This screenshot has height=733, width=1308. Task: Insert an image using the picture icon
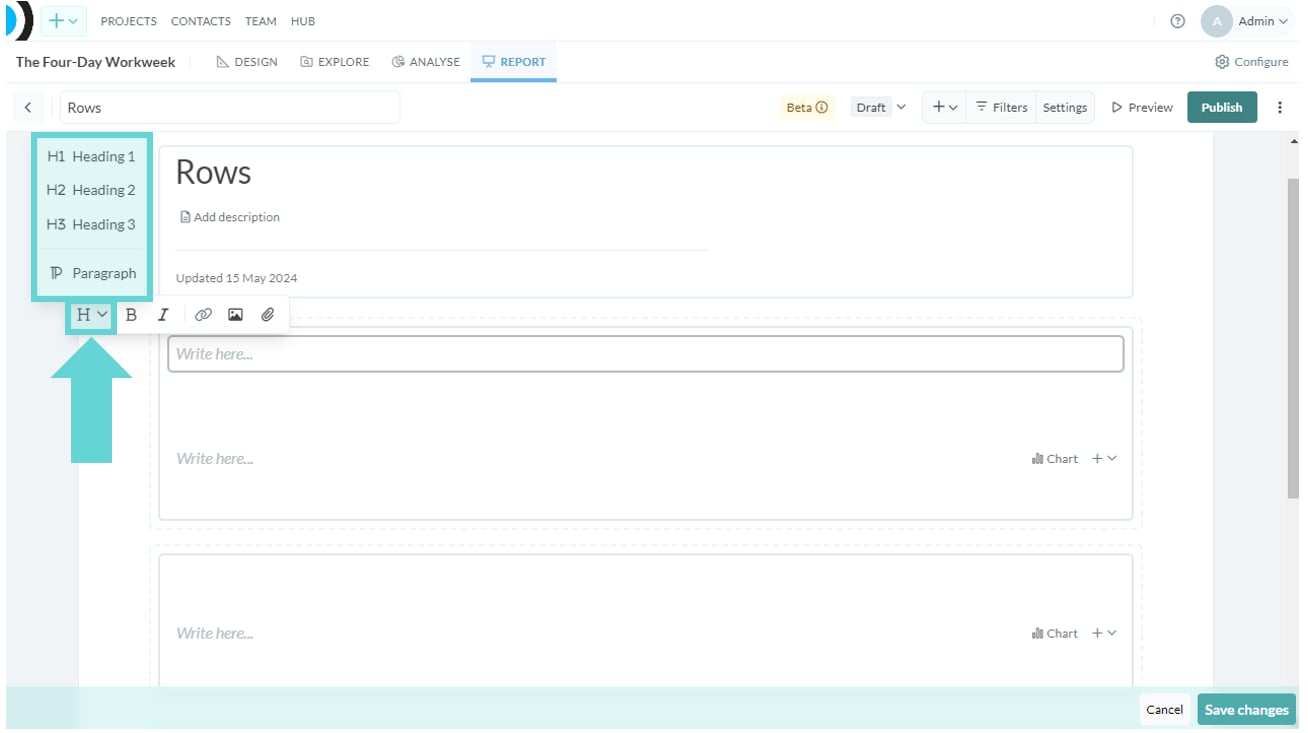[235, 314]
